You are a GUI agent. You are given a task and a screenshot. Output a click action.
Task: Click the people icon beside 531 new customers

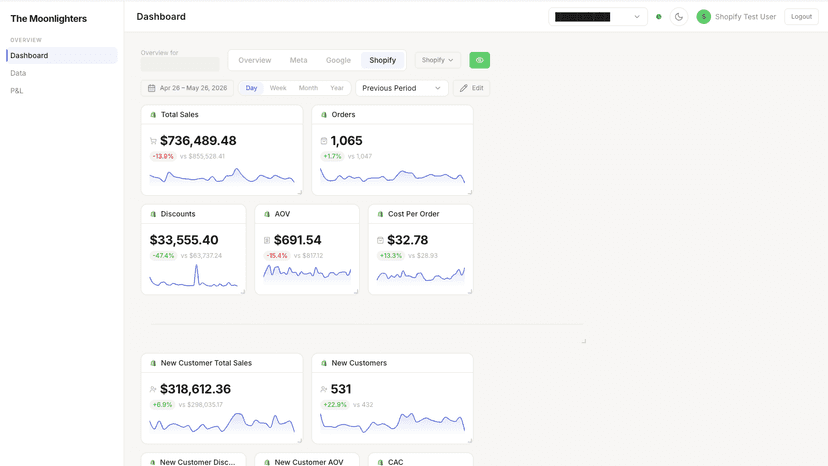click(x=324, y=389)
